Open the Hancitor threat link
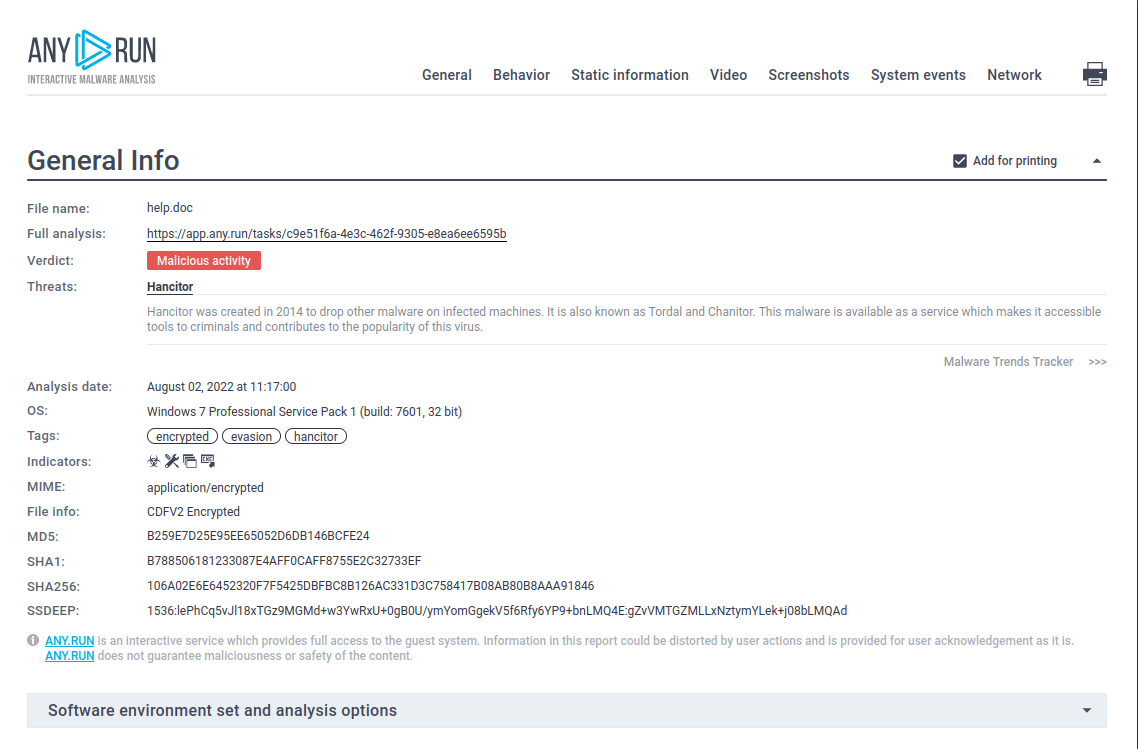This screenshot has width=1138, height=749. pyautogui.click(x=170, y=286)
